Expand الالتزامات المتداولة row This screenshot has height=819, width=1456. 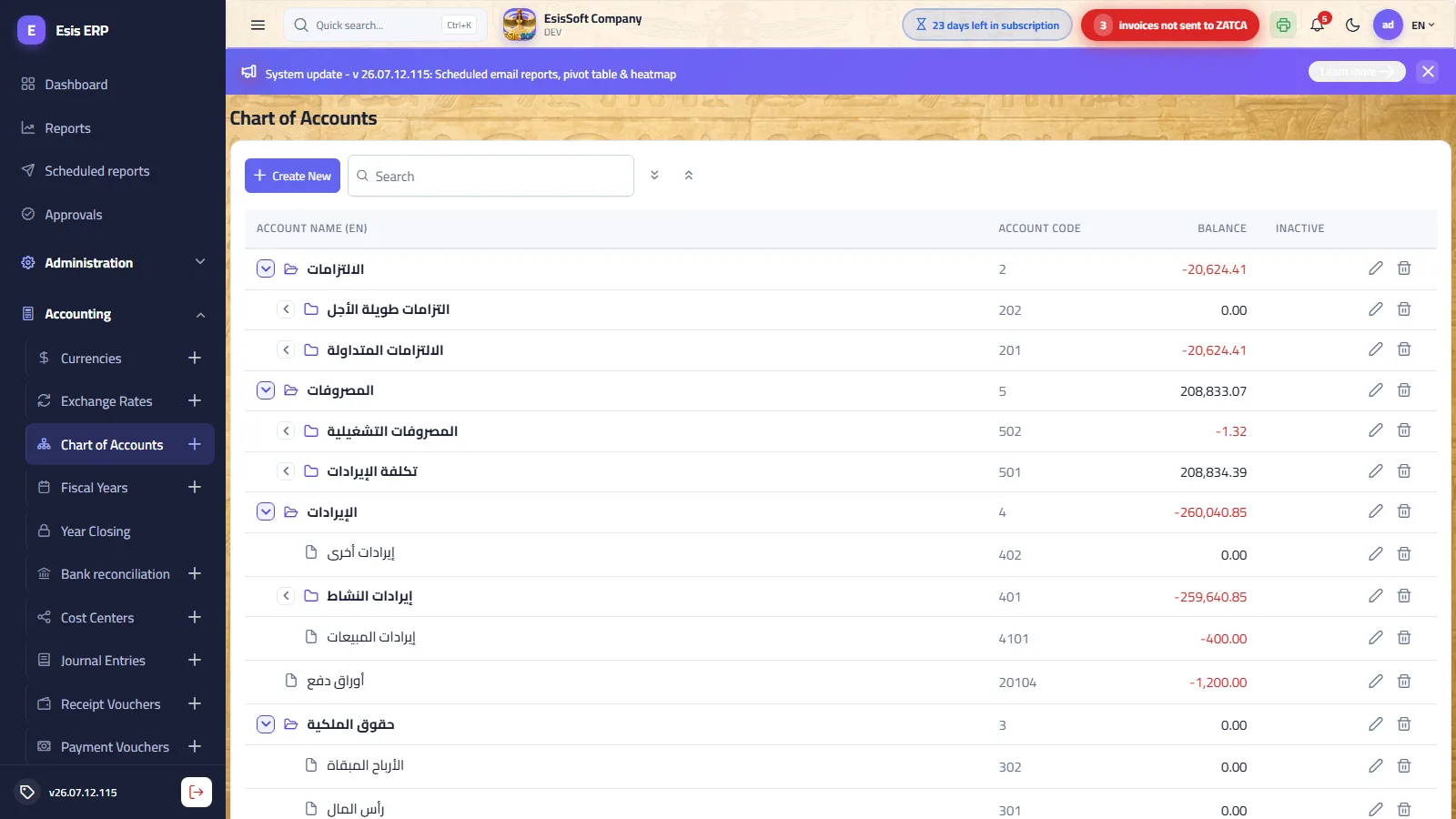tap(286, 349)
